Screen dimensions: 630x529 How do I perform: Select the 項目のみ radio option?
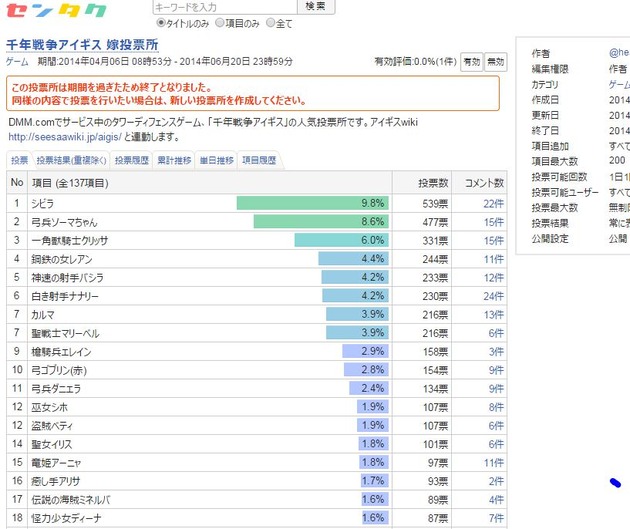[x=220, y=22]
